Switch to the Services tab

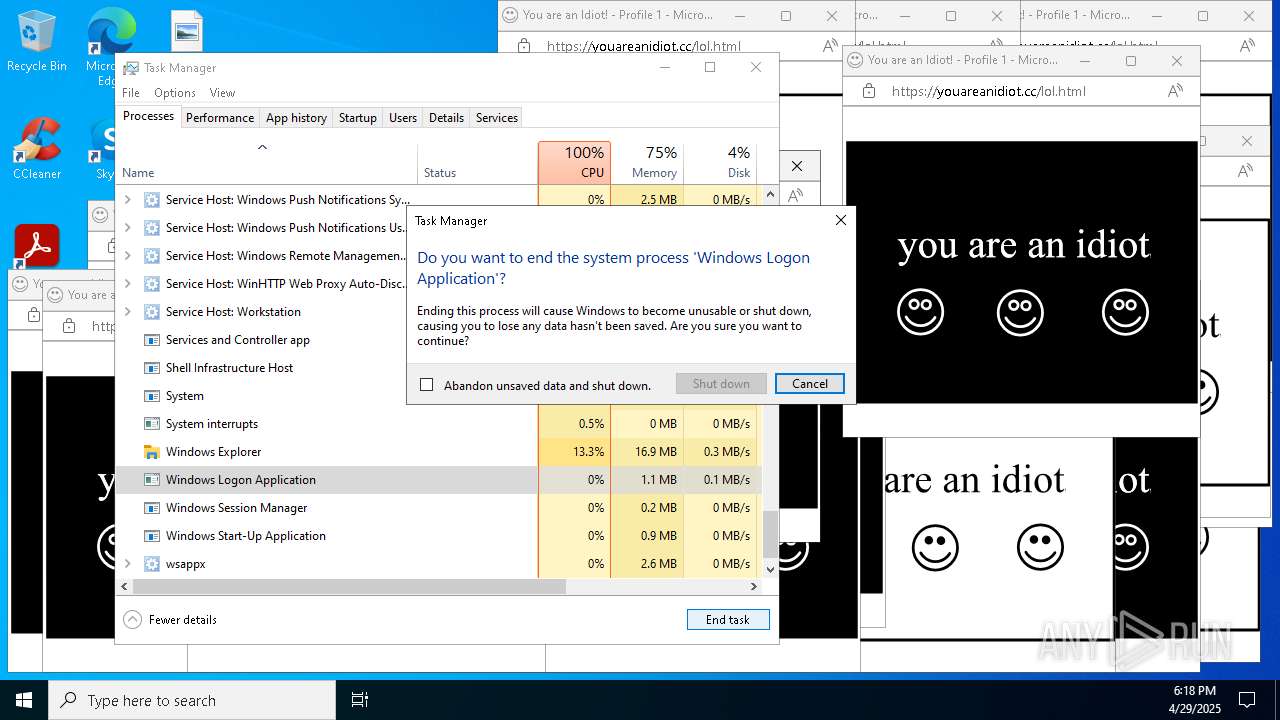point(497,118)
